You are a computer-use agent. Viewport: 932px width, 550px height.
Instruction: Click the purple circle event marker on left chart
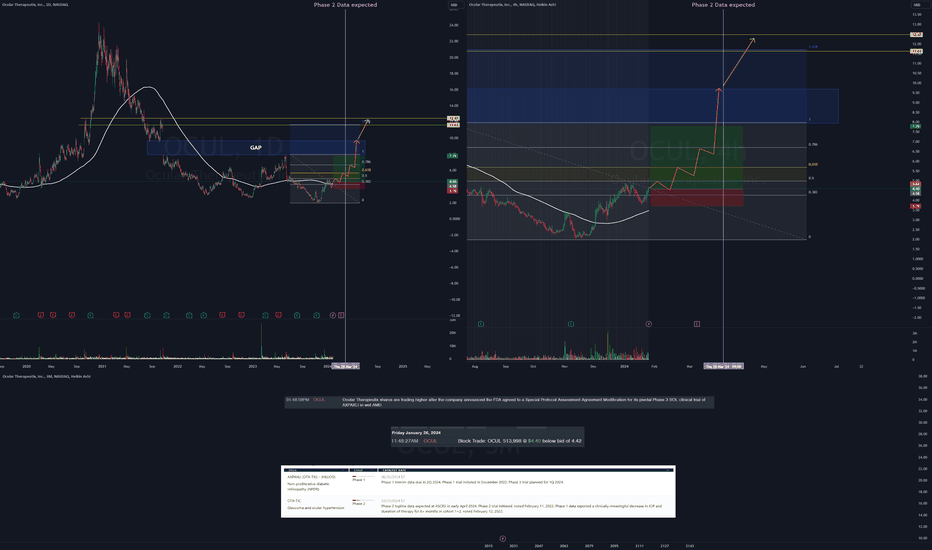tap(333, 315)
